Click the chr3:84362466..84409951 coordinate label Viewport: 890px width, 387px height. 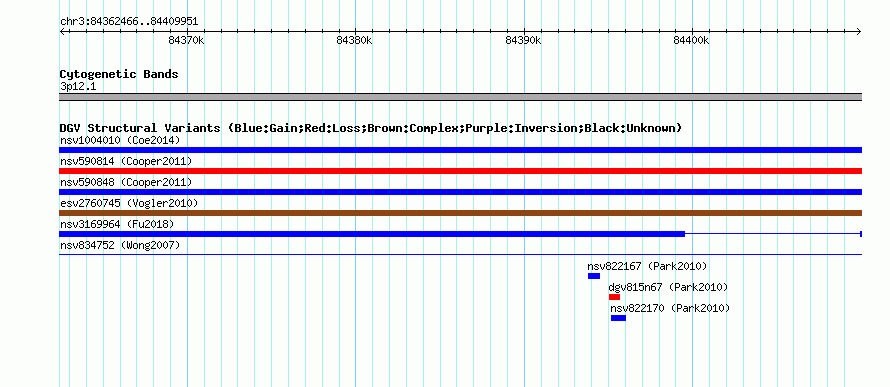click(x=129, y=22)
